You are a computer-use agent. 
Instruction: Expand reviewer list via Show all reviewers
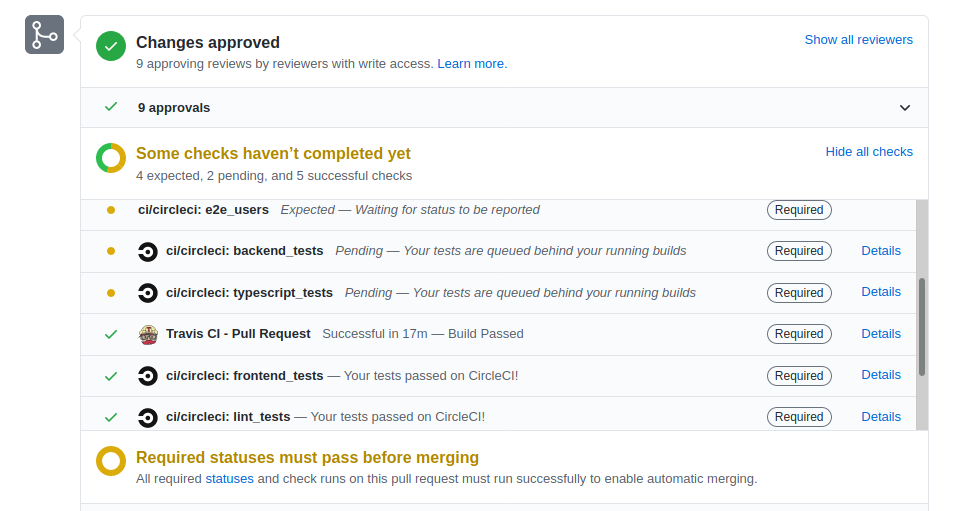[858, 40]
